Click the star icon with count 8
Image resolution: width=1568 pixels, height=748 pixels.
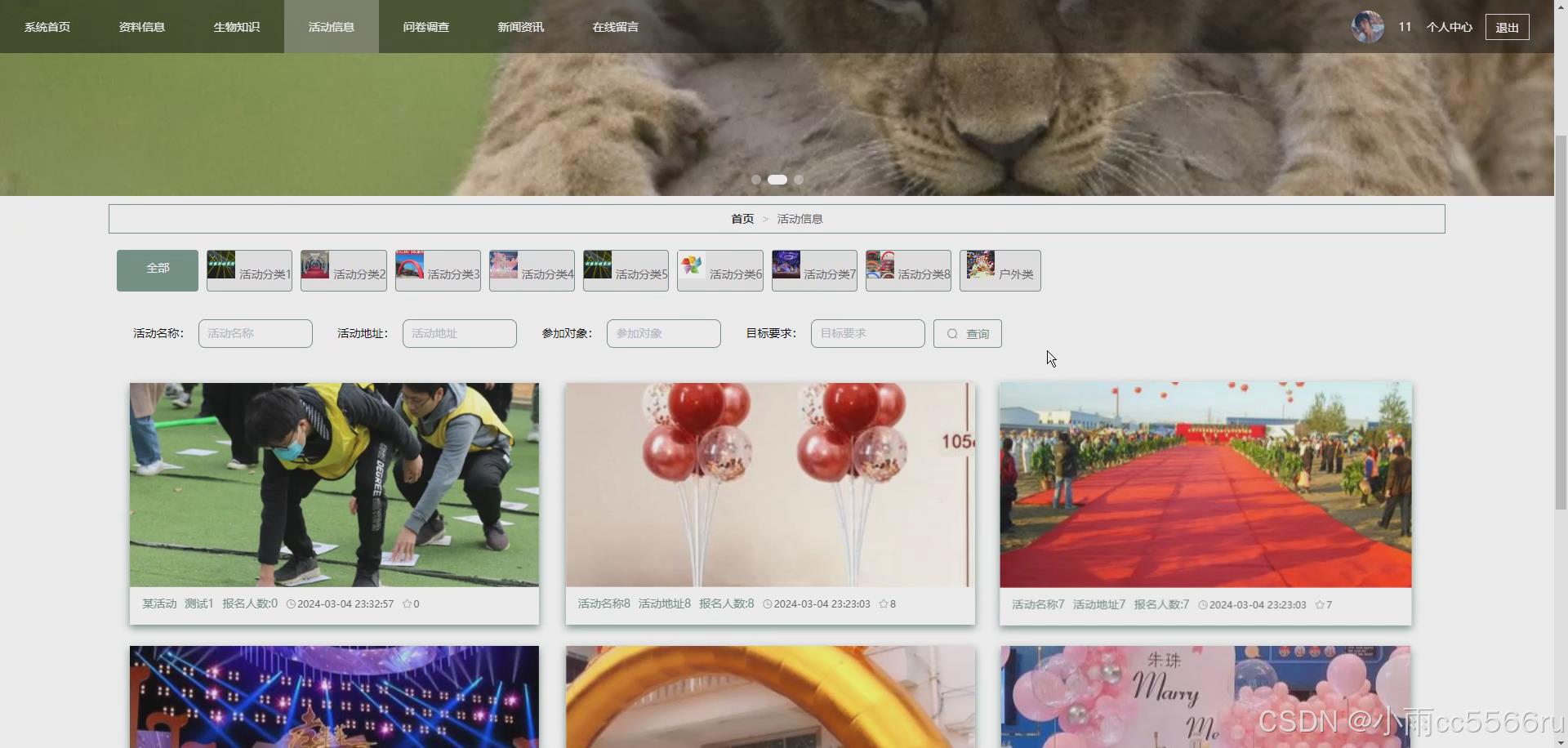(x=884, y=604)
